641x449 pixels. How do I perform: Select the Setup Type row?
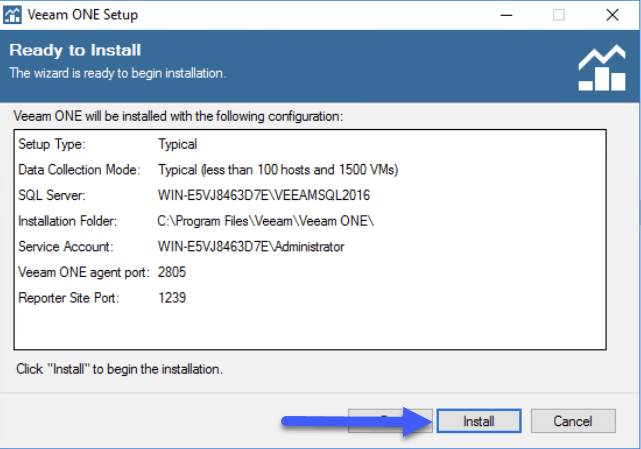(x=310, y=144)
